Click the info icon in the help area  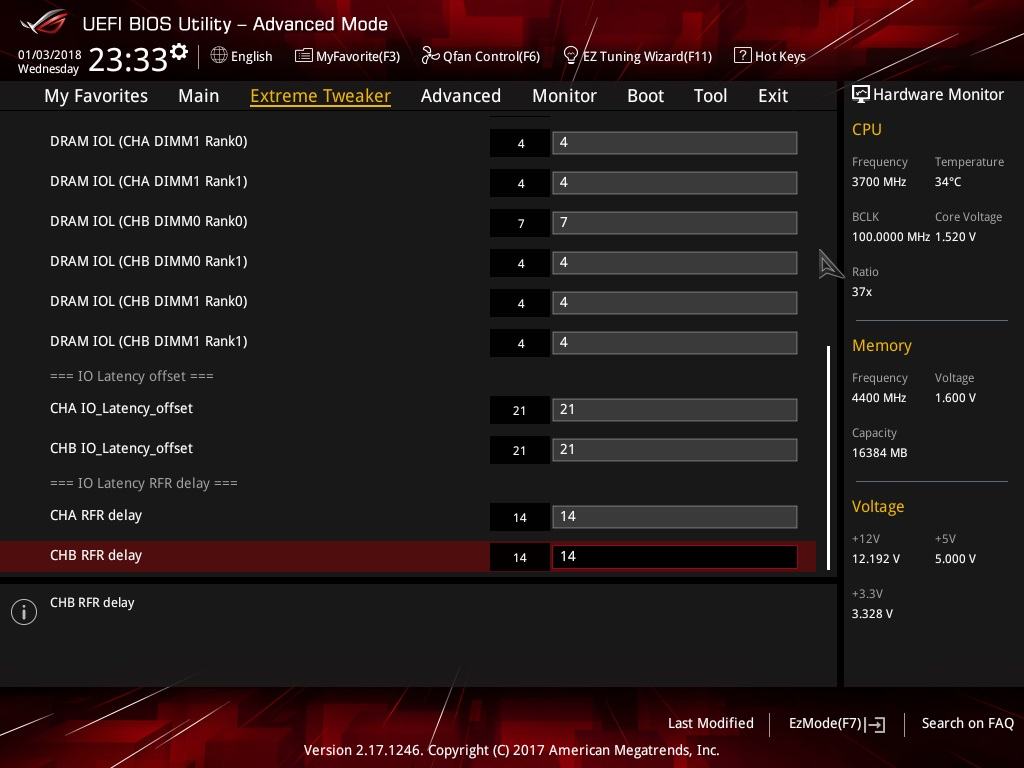point(24,612)
